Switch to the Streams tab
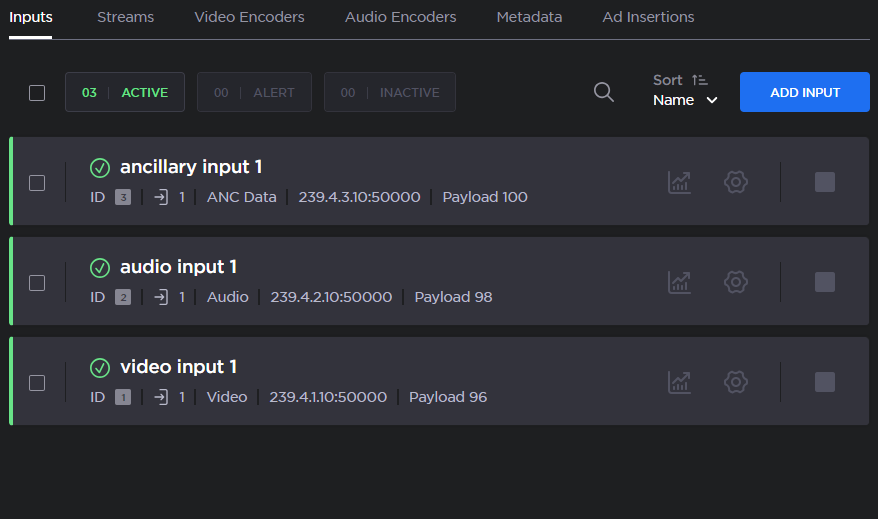This screenshot has height=519, width=878. [x=125, y=17]
